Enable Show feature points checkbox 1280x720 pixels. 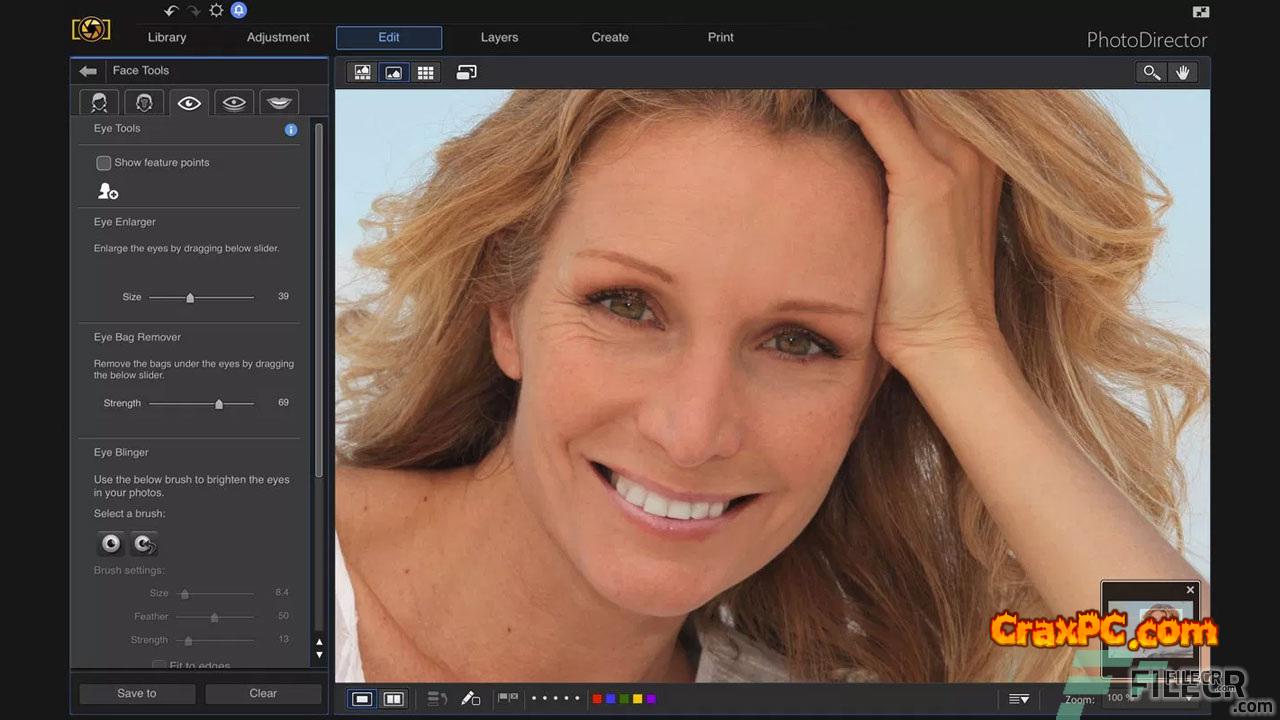(103, 162)
